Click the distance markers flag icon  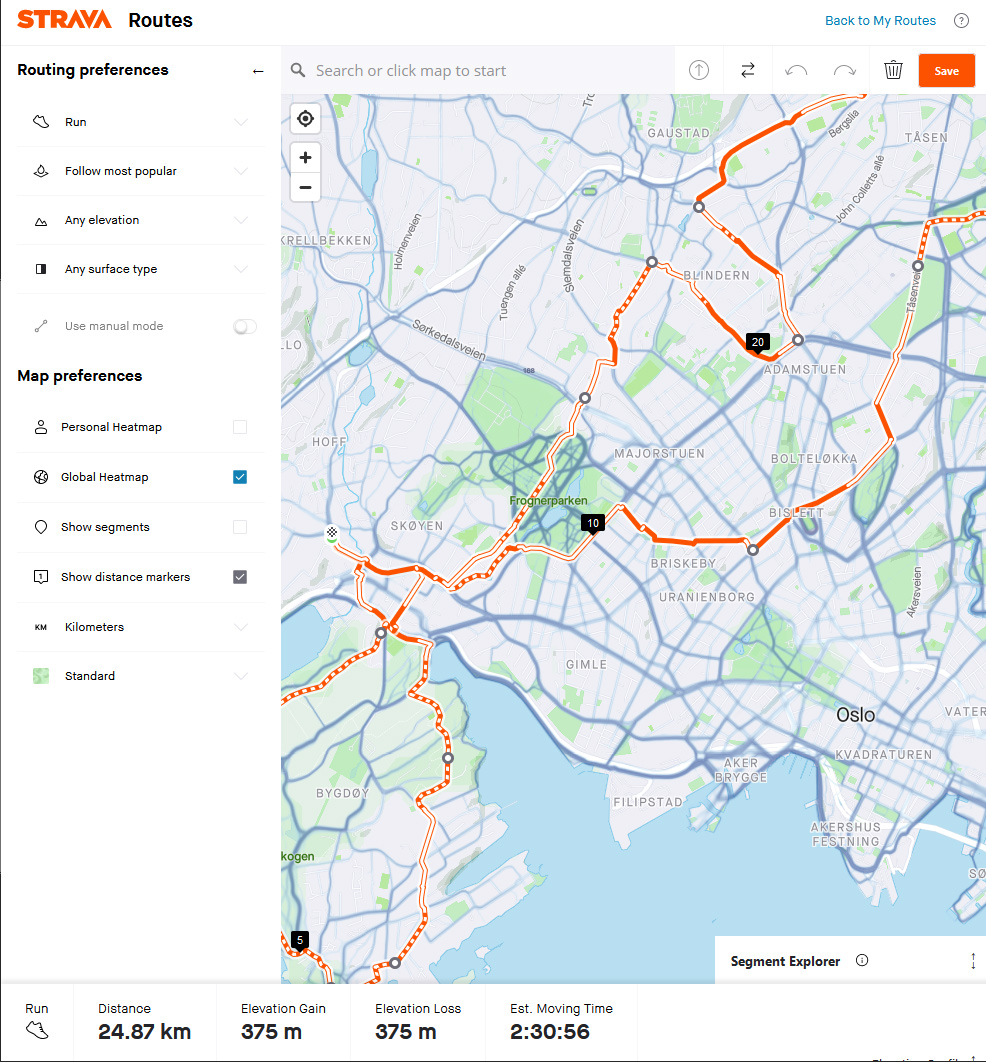click(41, 577)
